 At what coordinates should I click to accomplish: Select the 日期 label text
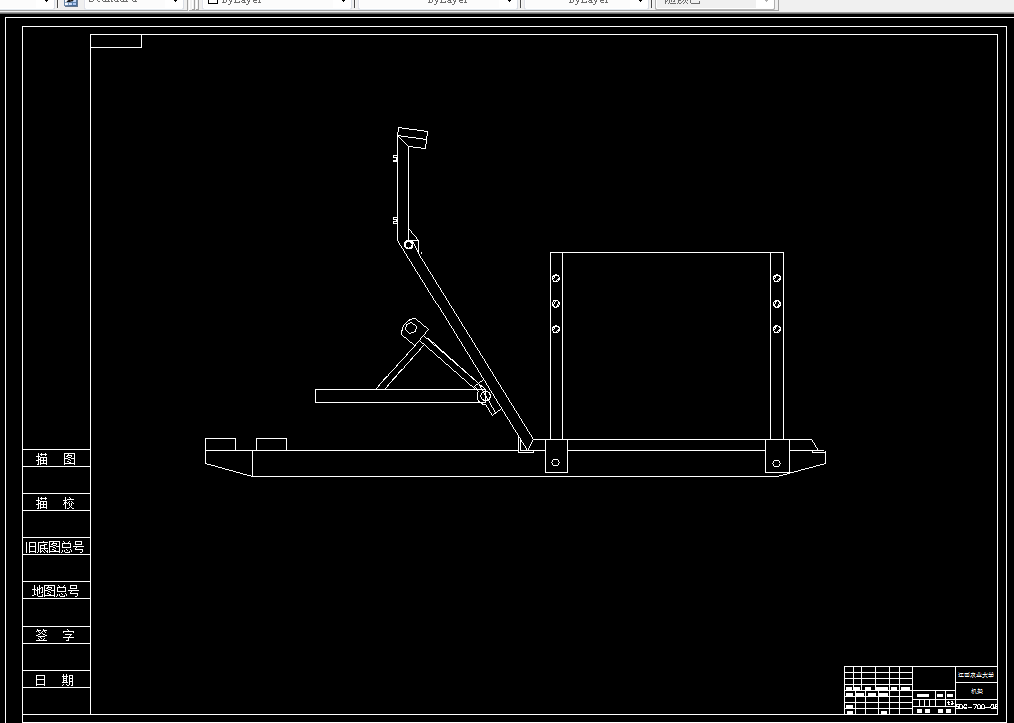(56, 680)
